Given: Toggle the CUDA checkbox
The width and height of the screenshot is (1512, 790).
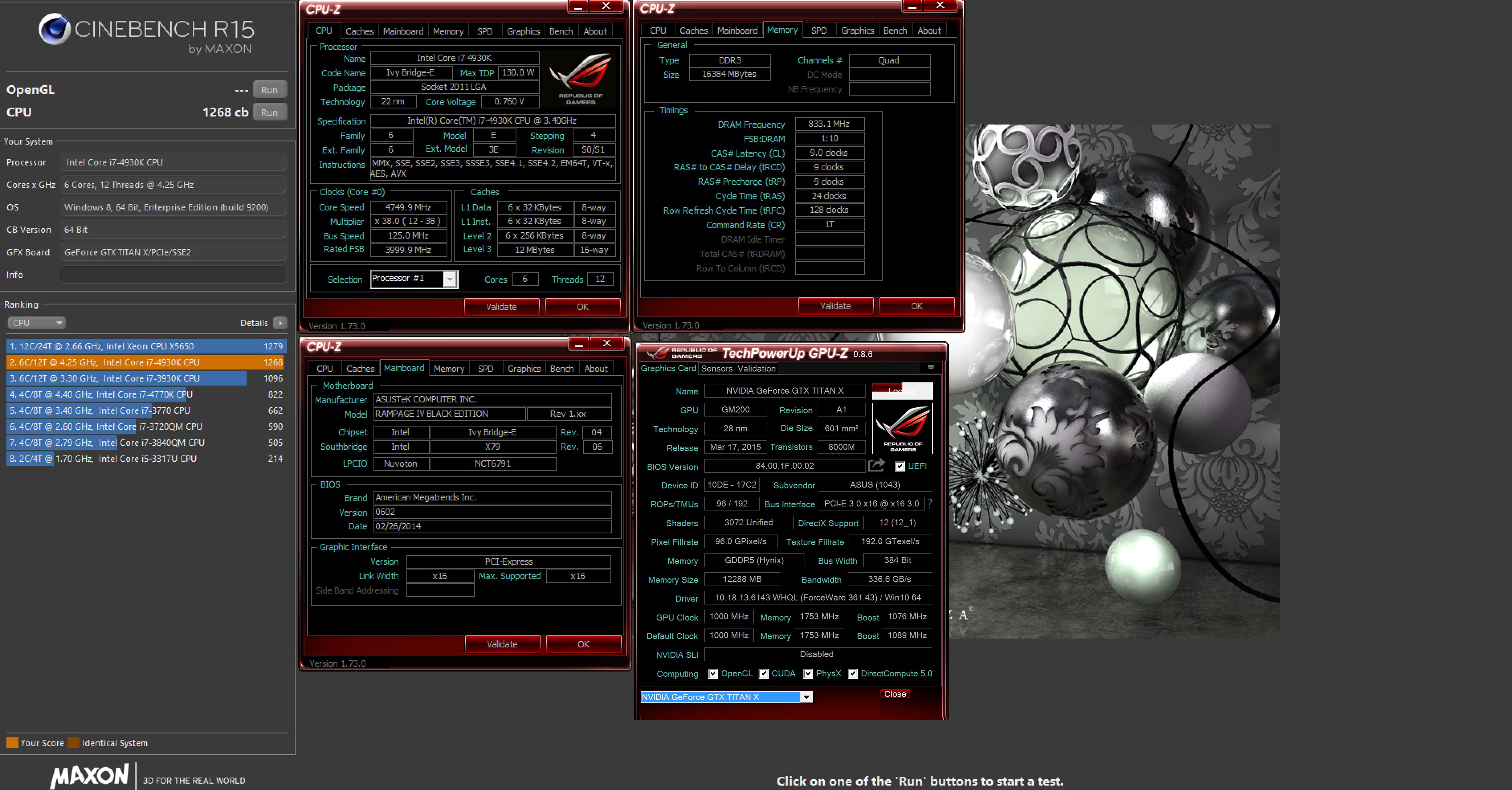Looking at the screenshot, I should [x=764, y=674].
